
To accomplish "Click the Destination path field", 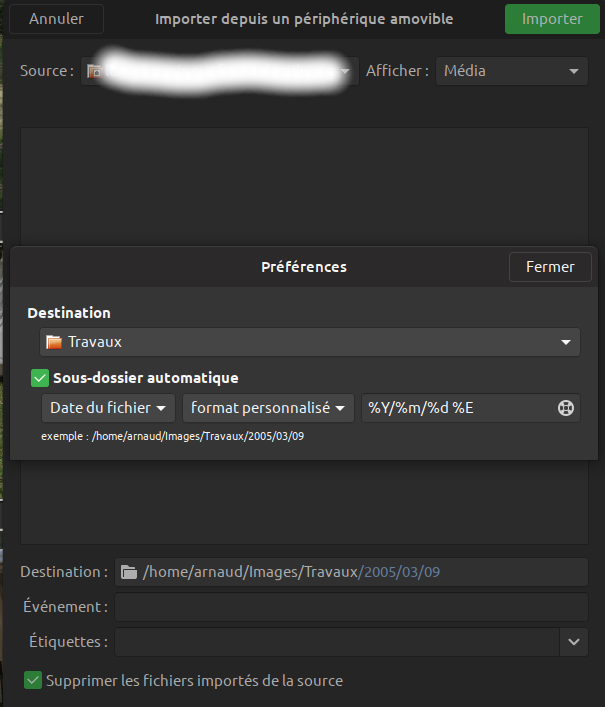I will [x=351, y=572].
